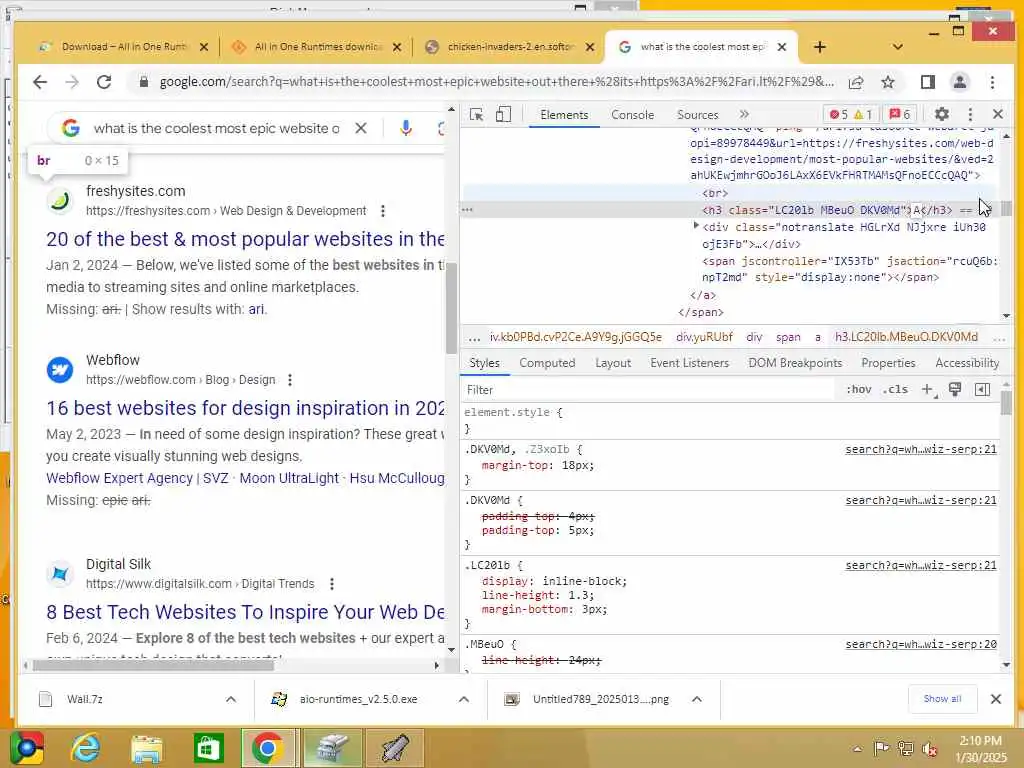This screenshot has width=1024, height=768.
Task: Click the Chrome address bar URL
Action: pos(496,82)
